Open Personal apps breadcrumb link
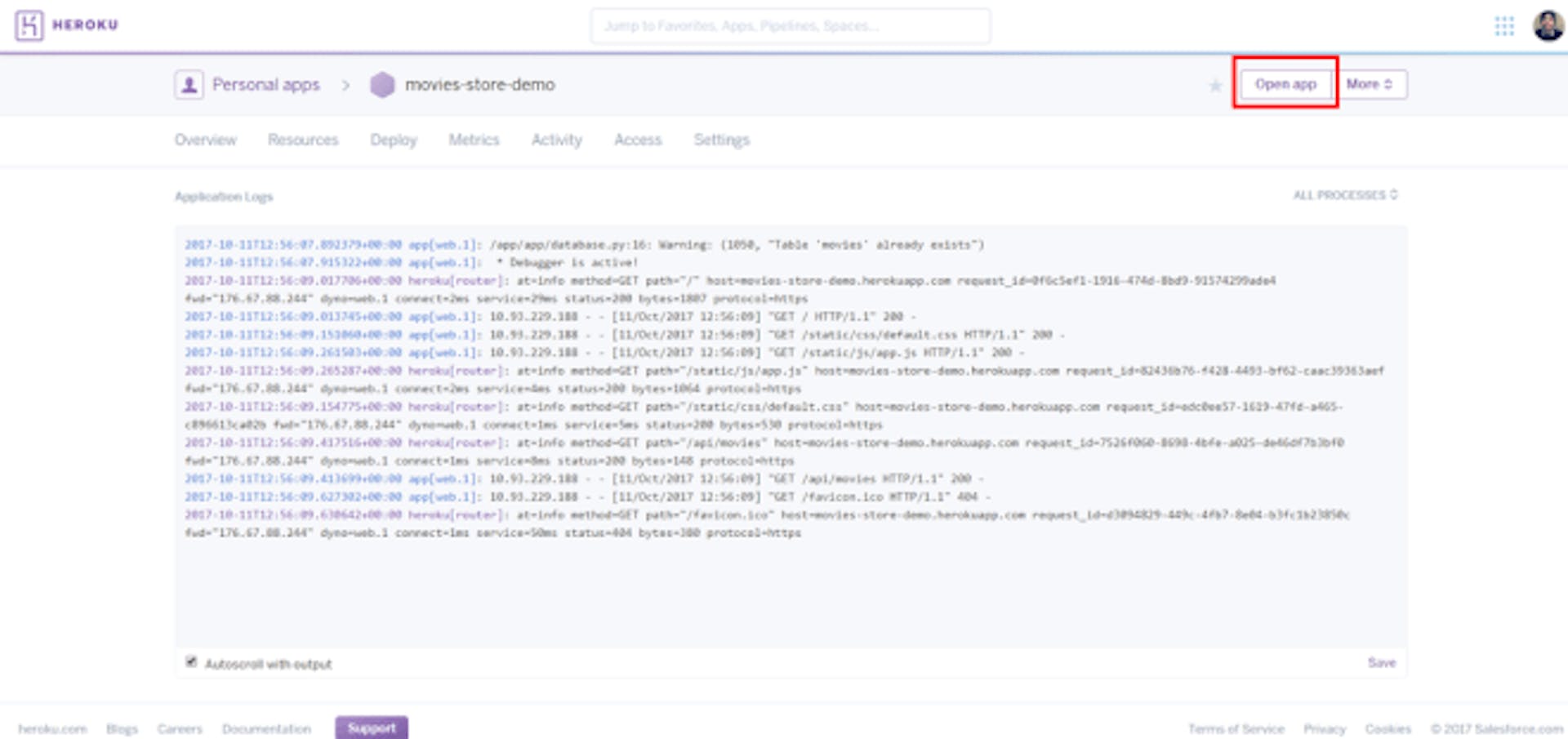1568x739 pixels. (x=266, y=85)
